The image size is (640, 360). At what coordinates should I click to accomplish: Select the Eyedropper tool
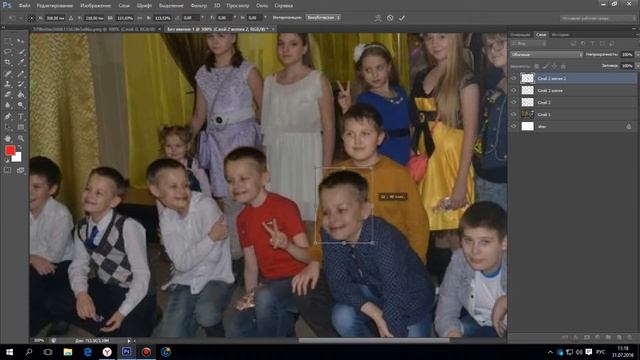(20, 62)
